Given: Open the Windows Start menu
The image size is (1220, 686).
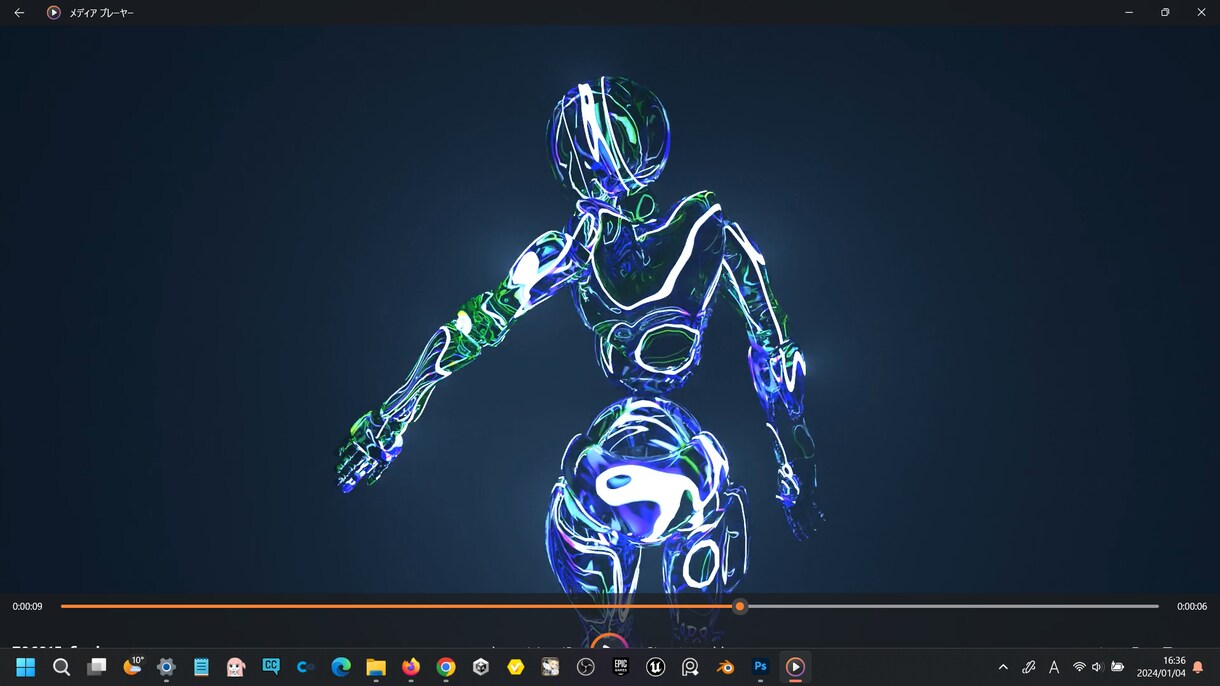Looking at the screenshot, I should 25,667.
